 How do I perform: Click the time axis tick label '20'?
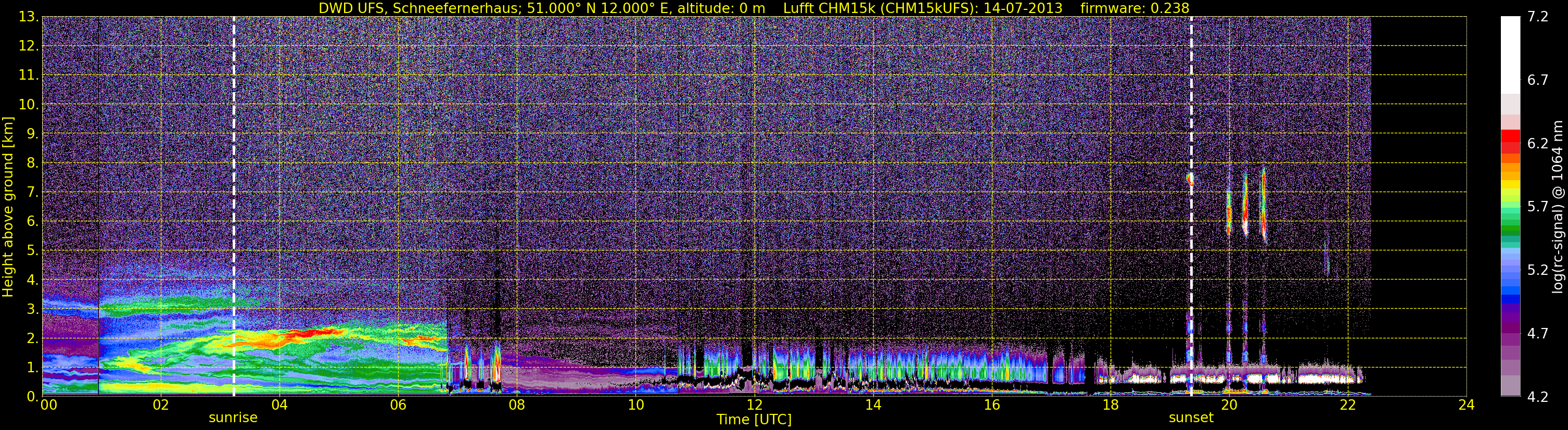pyautogui.click(x=1229, y=405)
